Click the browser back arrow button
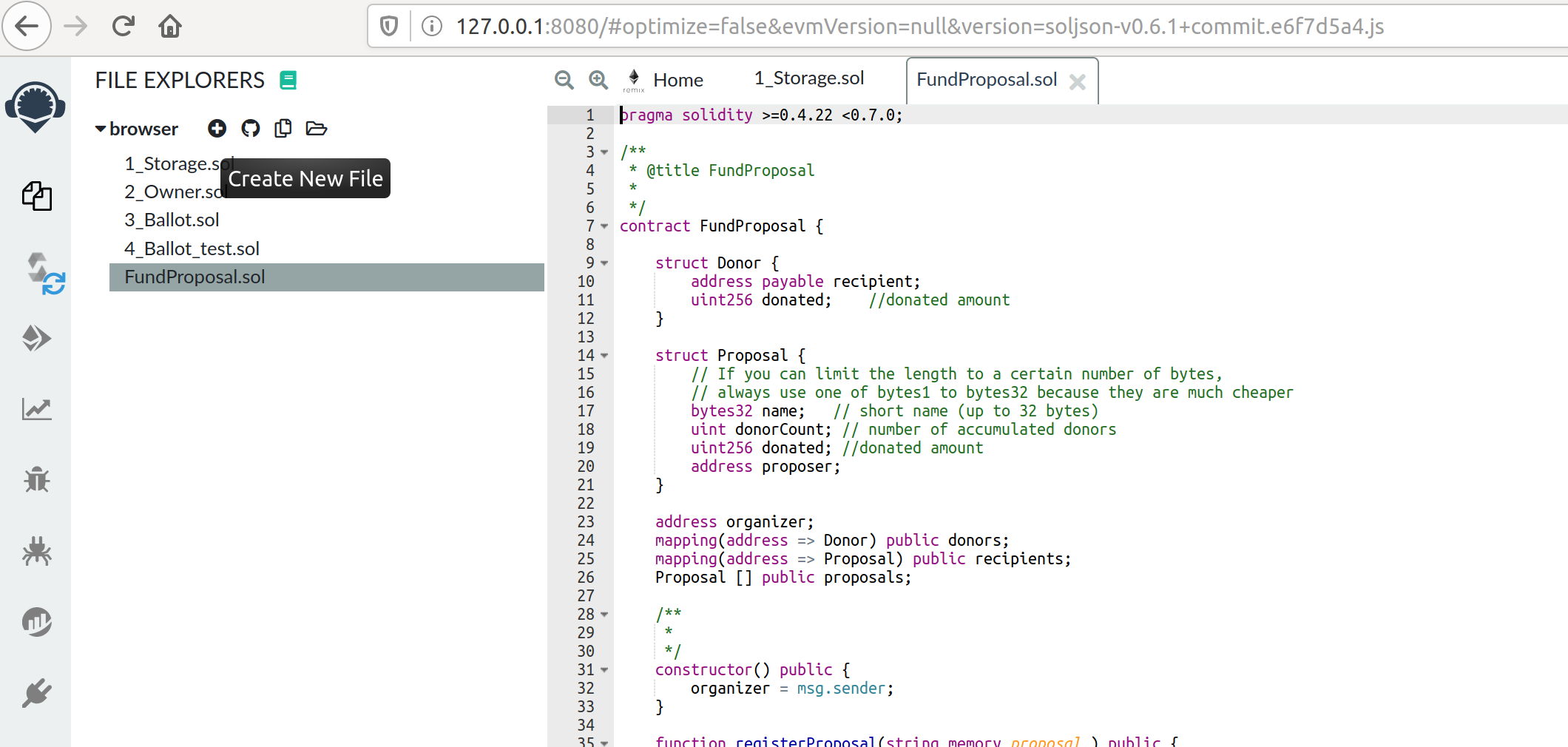Screen dimensions: 1568x747 [27, 27]
